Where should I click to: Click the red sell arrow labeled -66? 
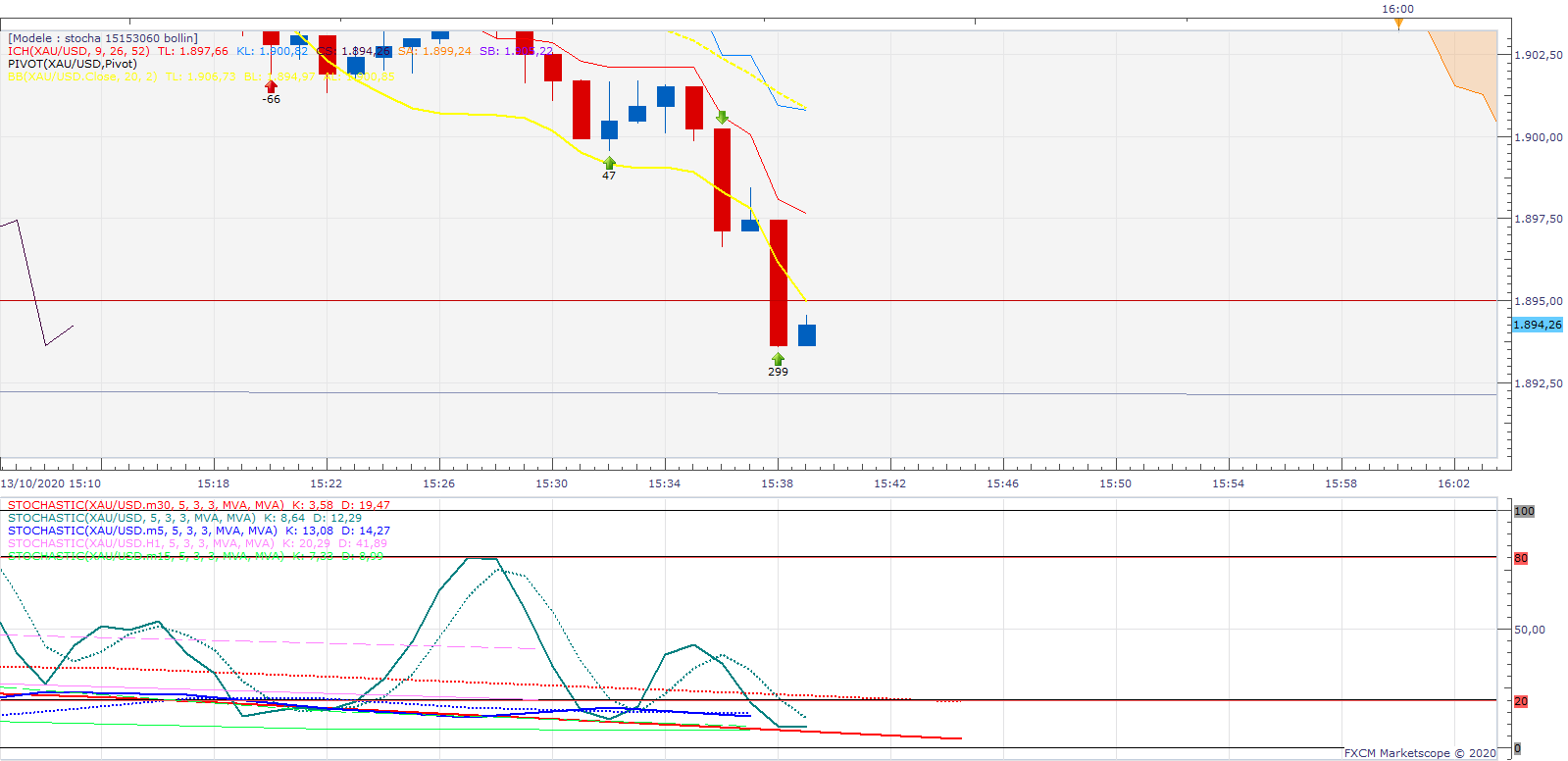(272, 86)
